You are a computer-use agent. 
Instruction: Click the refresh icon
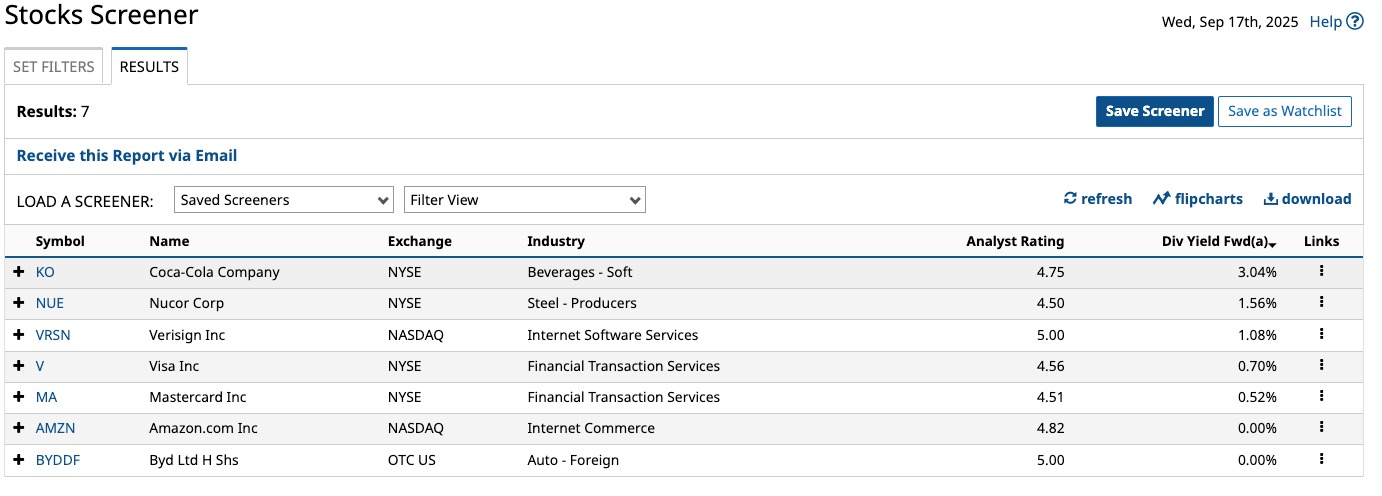(x=1069, y=199)
